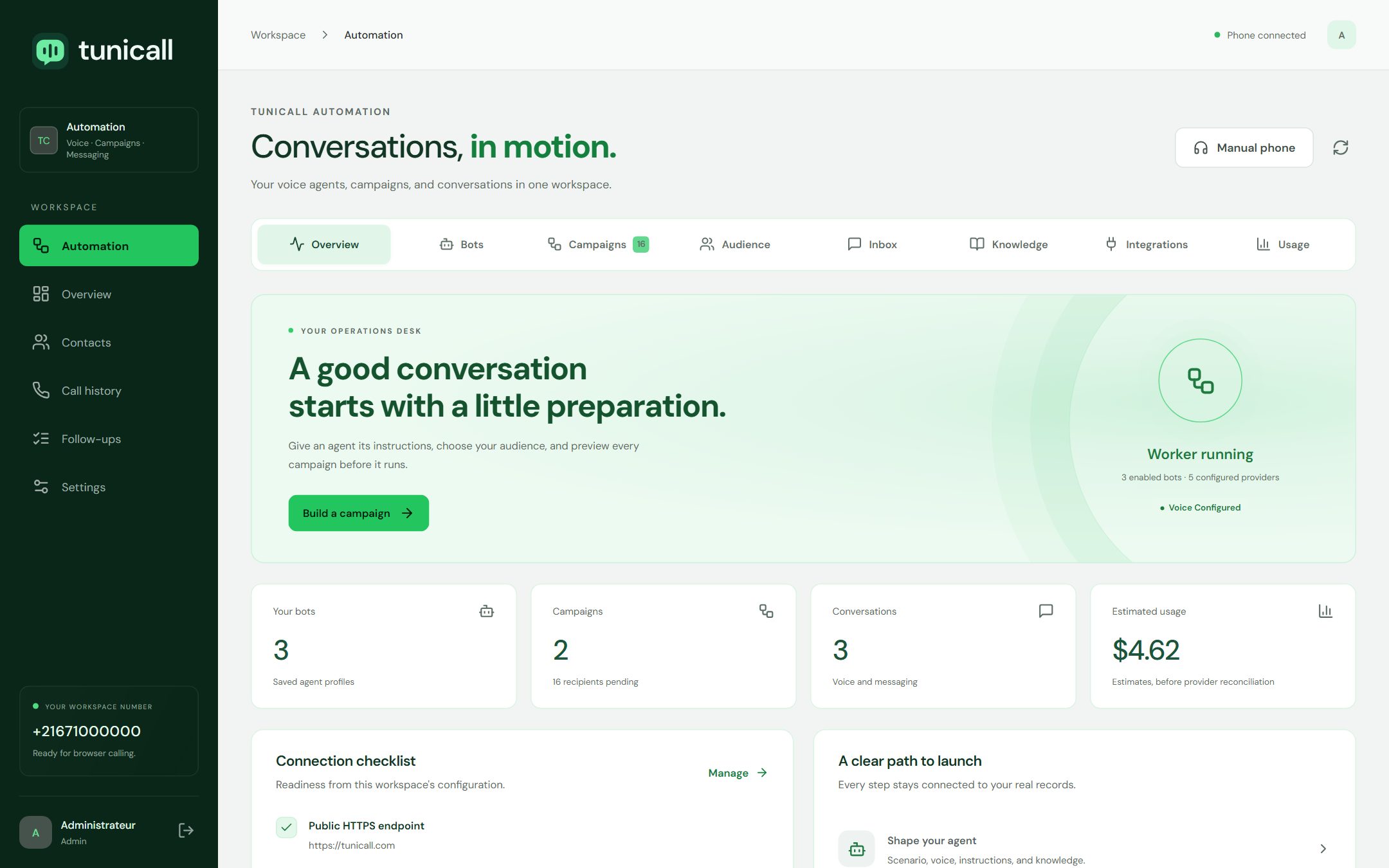Switch to the Campaigns tab
This screenshot has height=868, width=1389.
(598, 244)
